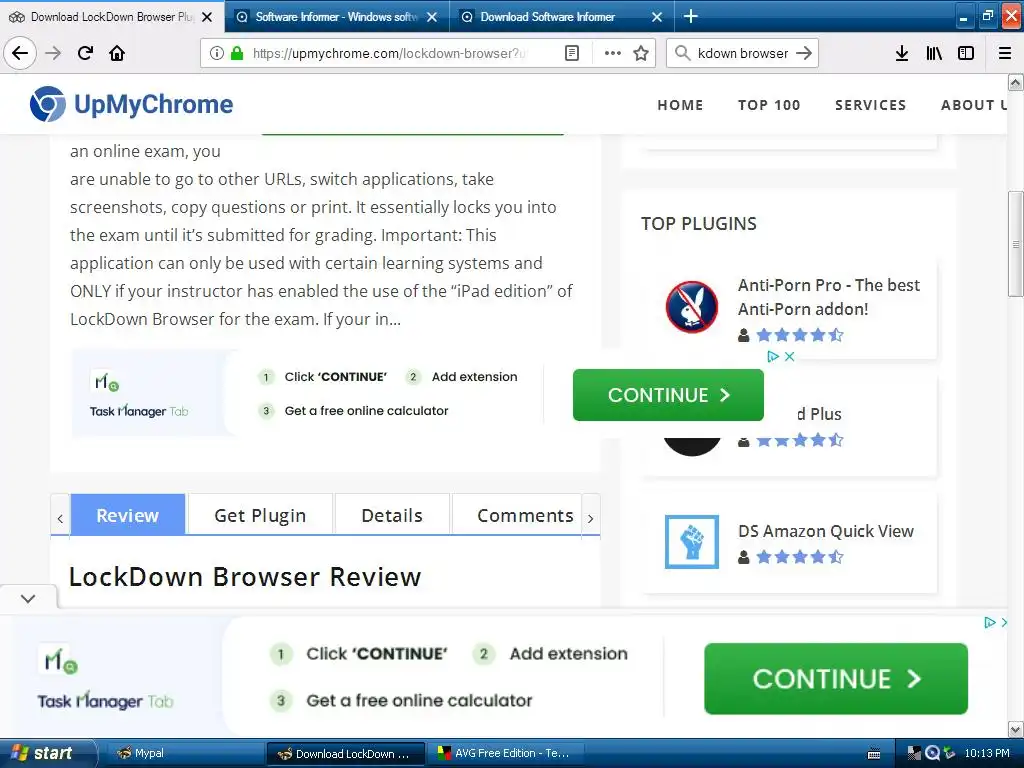
Task: Open TOP 100 navigation link
Action: (769, 105)
